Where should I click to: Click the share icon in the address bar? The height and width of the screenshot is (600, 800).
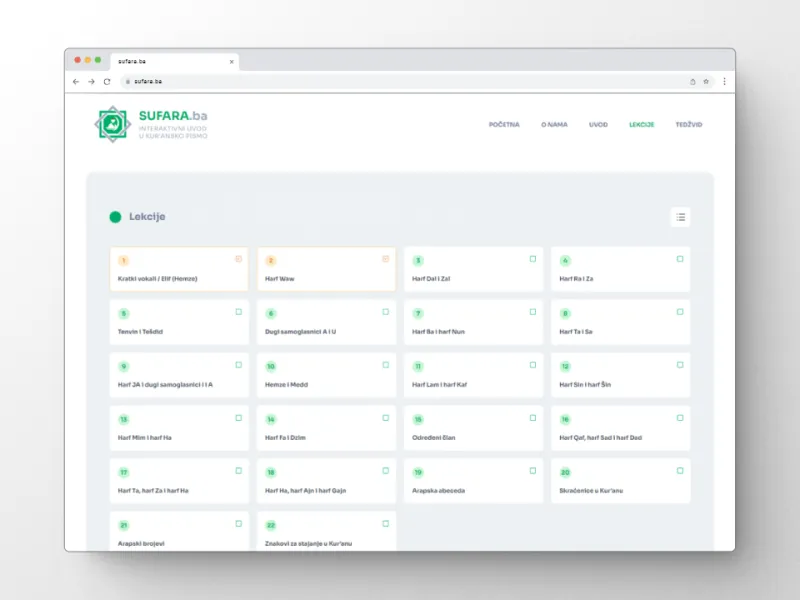coord(692,81)
